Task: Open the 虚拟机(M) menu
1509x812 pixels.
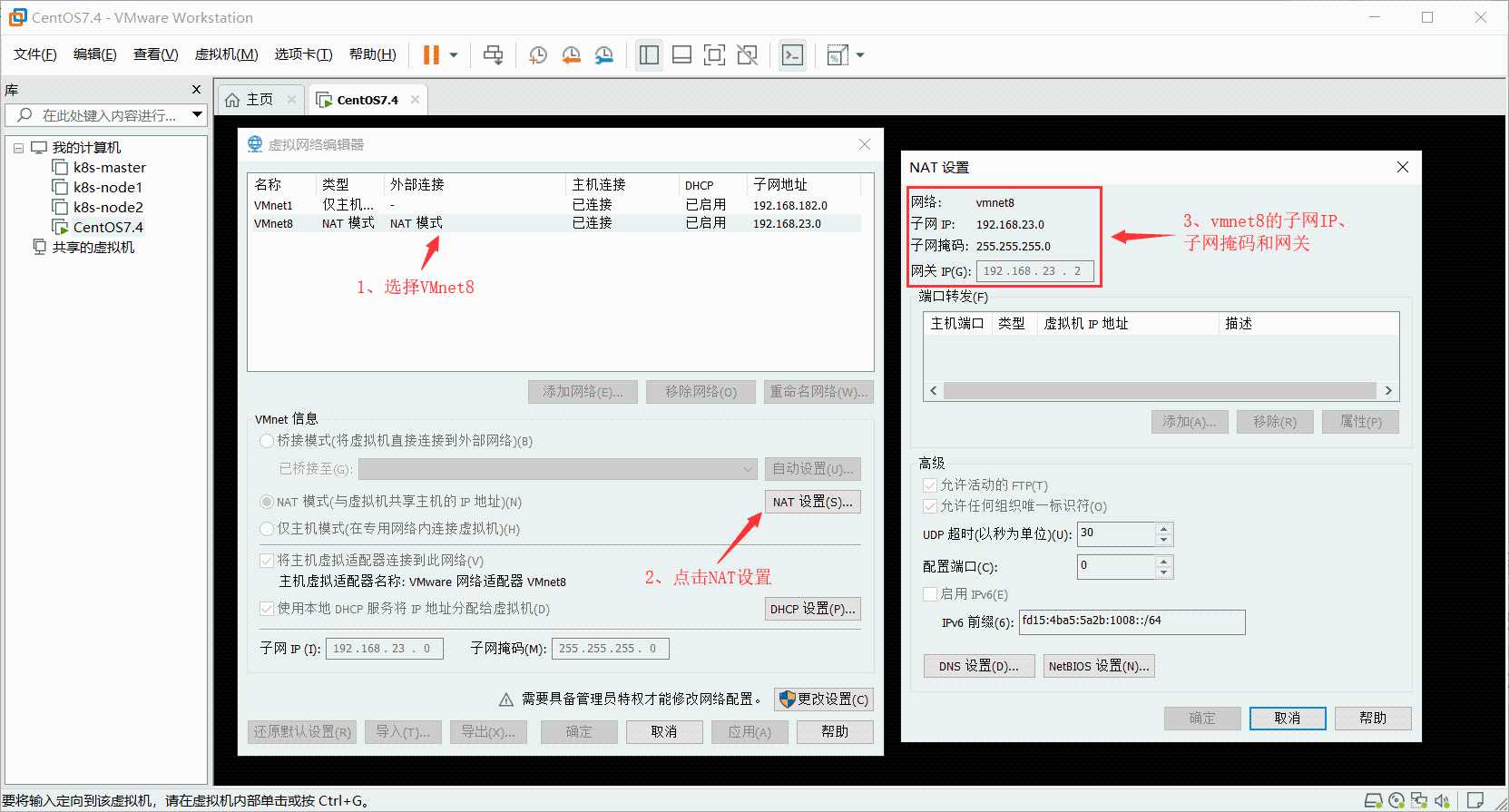Action: coord(227,54)
